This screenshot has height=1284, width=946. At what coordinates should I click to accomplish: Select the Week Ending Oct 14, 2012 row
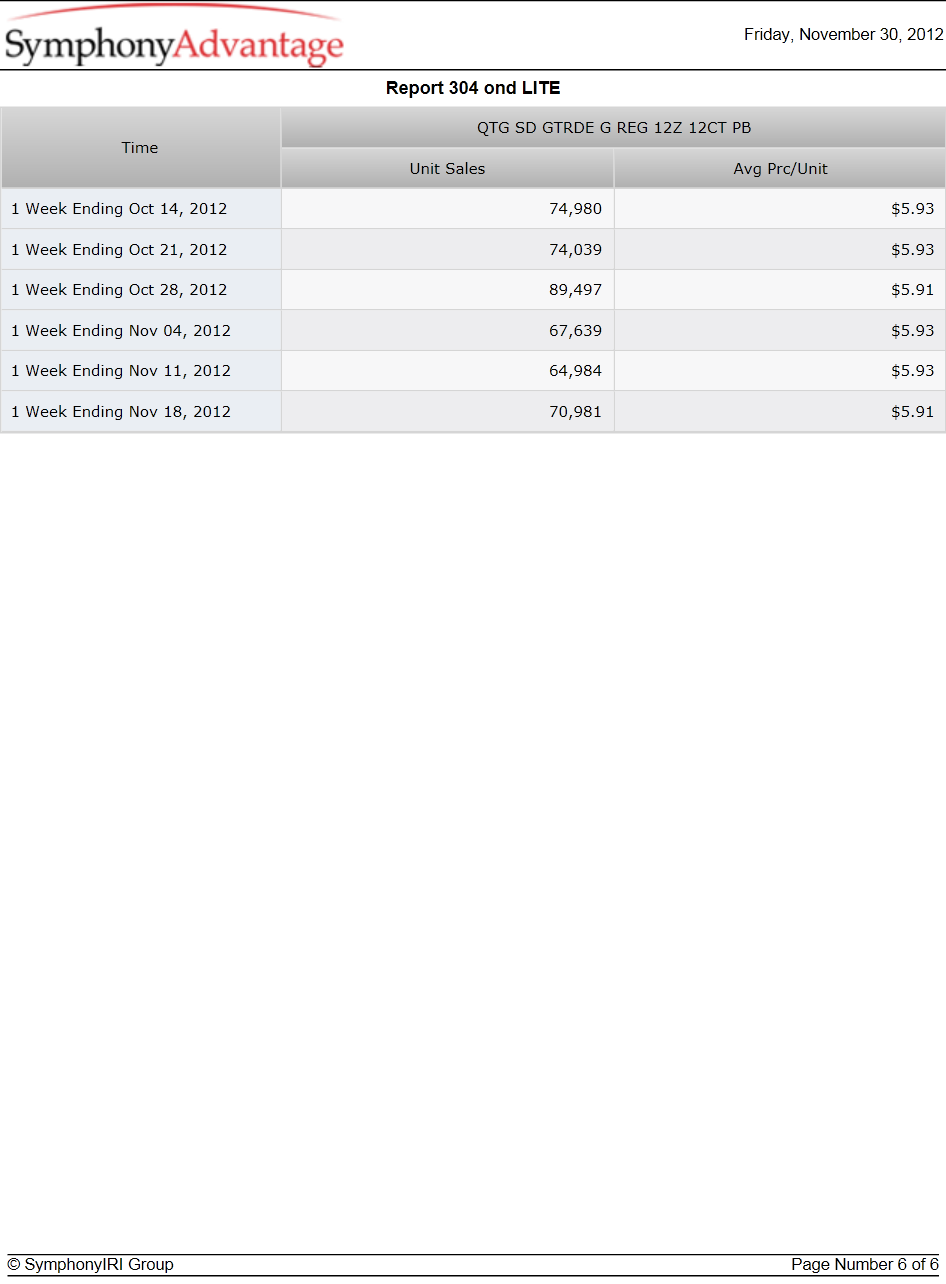(x=473, y=209)
